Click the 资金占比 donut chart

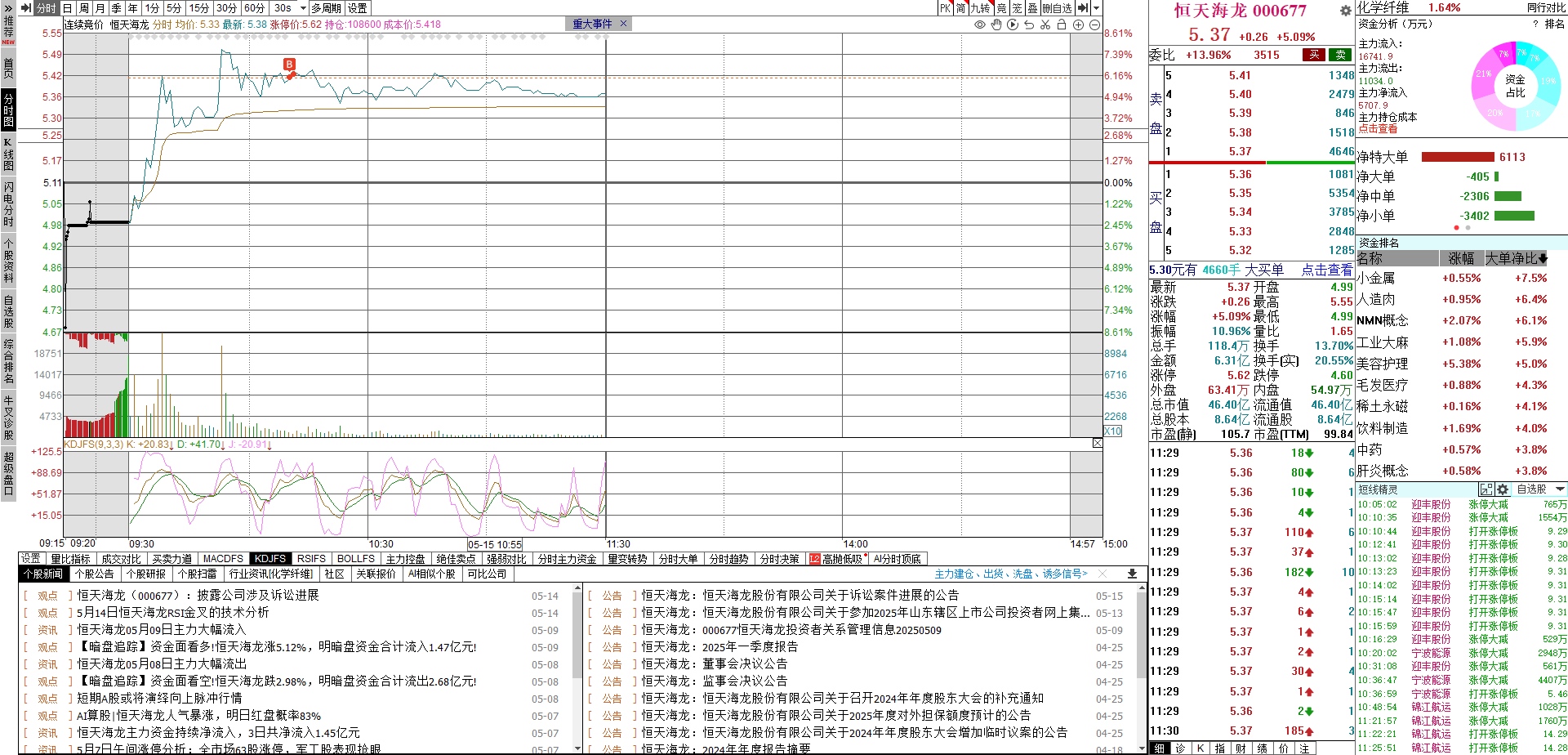click(1515, 86)
